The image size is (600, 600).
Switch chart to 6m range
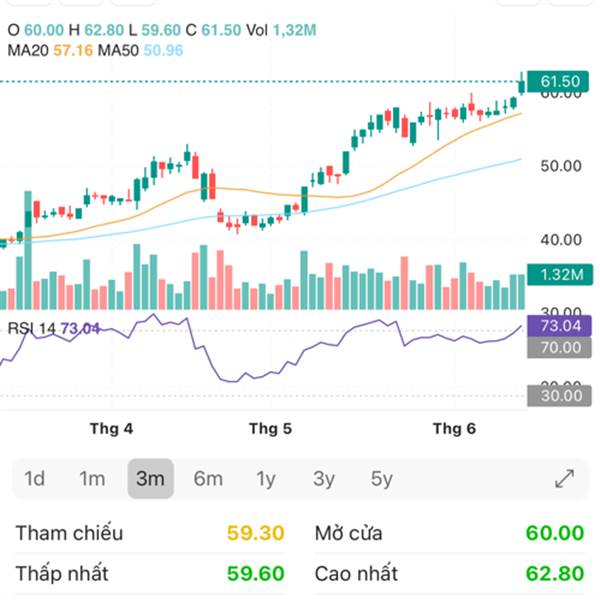(208, 479)
